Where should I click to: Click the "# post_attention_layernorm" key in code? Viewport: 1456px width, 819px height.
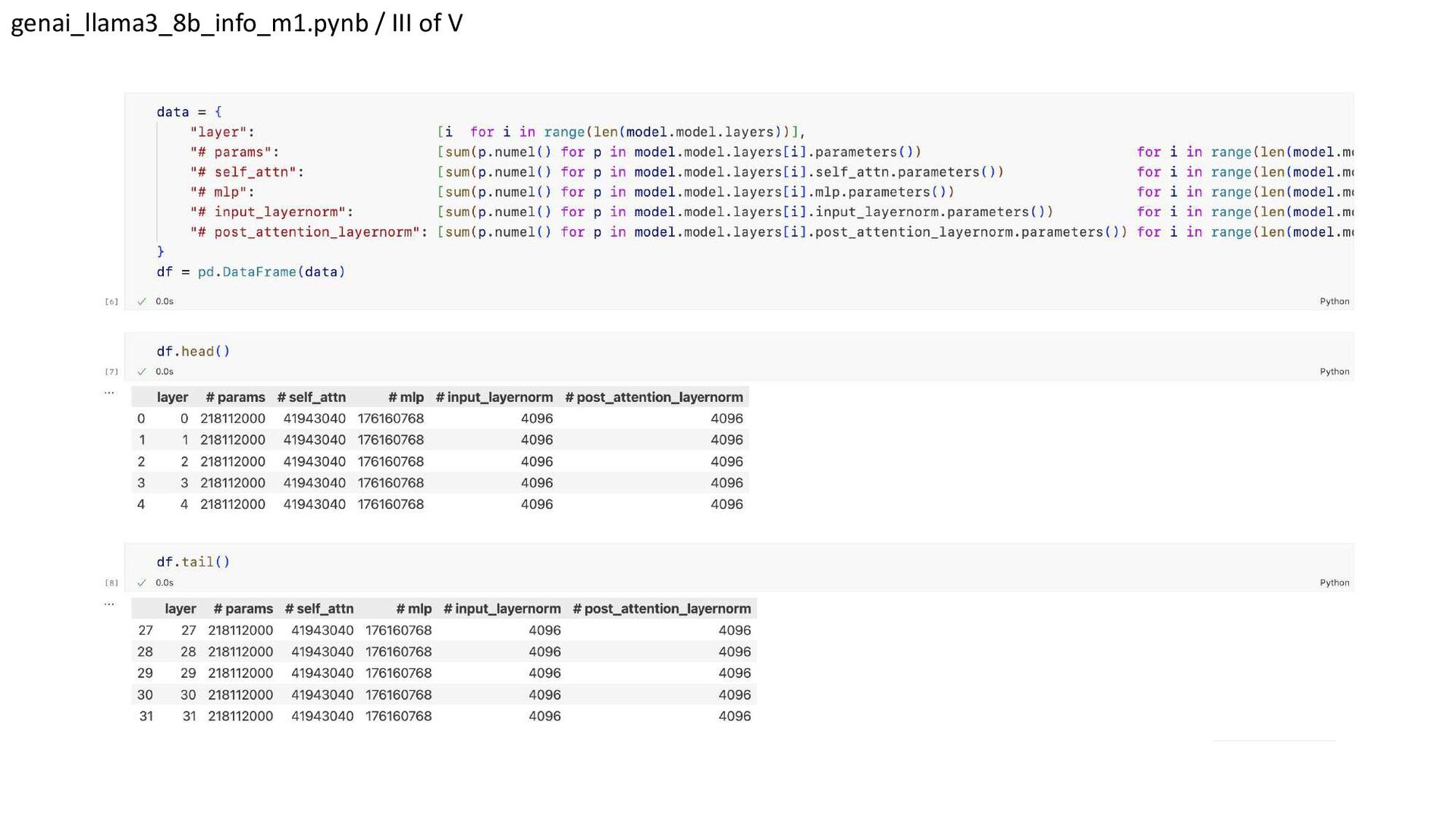click(309, 232)
